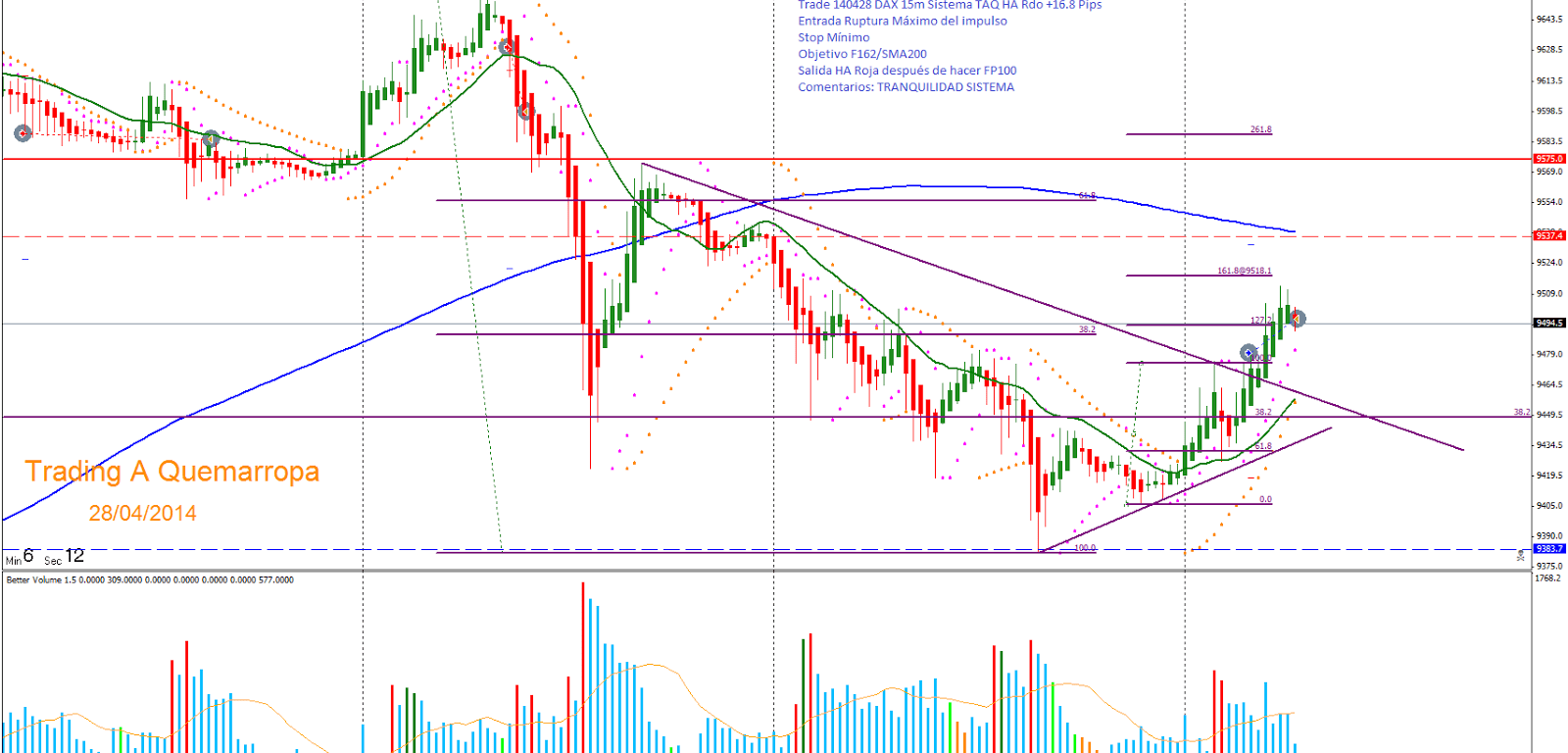Click the 0.0 Fibonacci level label
Image resolution: width=1568 pixels, height=753 pixels.
[x=1265, y=499]
